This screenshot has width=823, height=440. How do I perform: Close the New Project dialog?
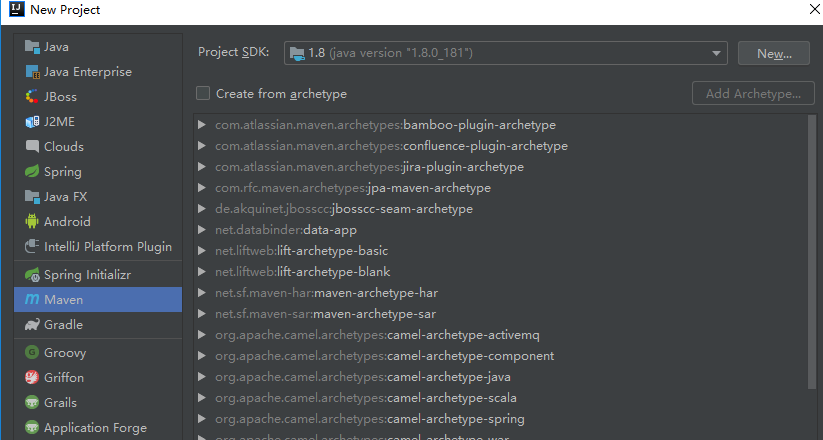(x=815, y=9)
